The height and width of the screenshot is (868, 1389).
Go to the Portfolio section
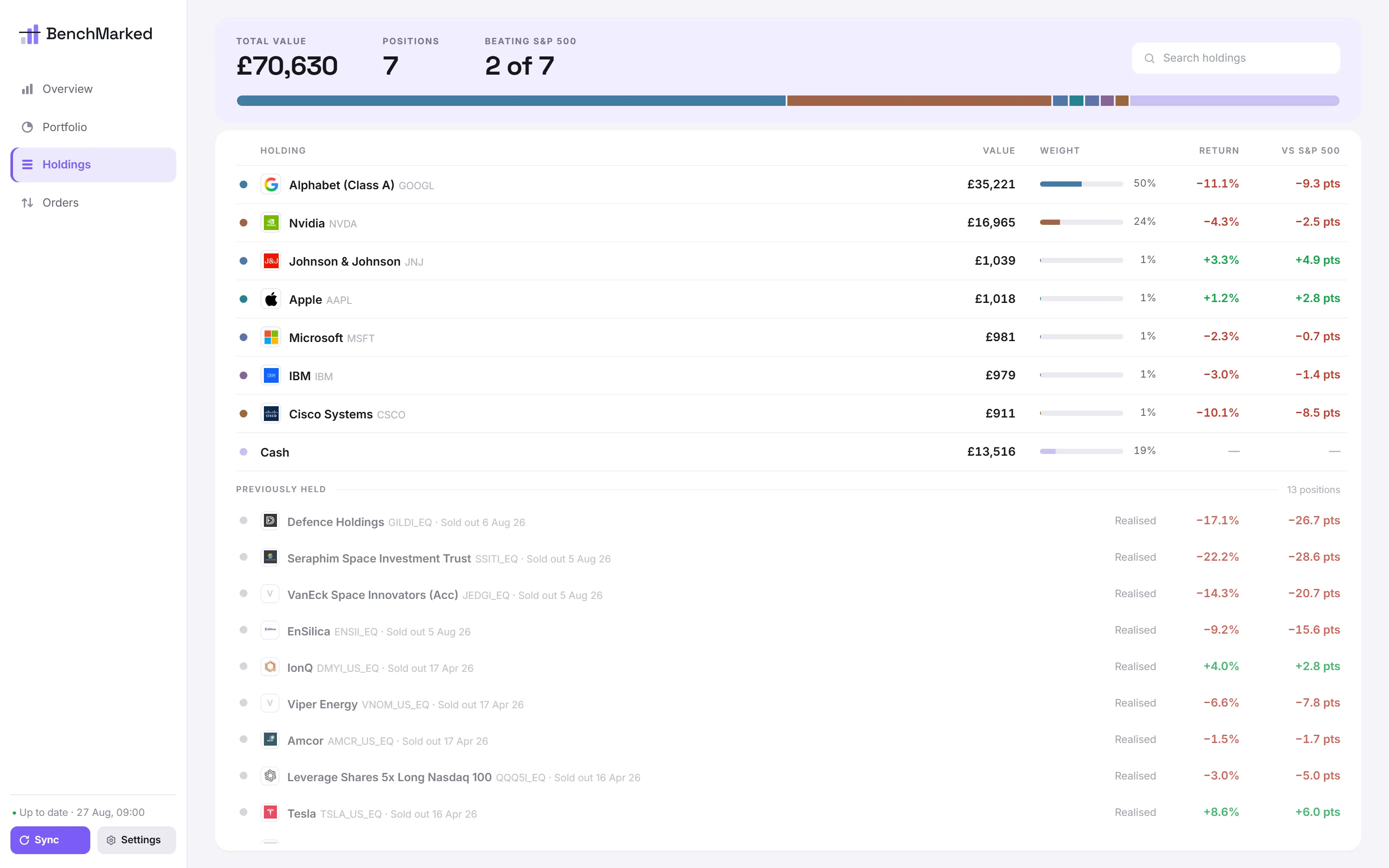pos(94,127)
